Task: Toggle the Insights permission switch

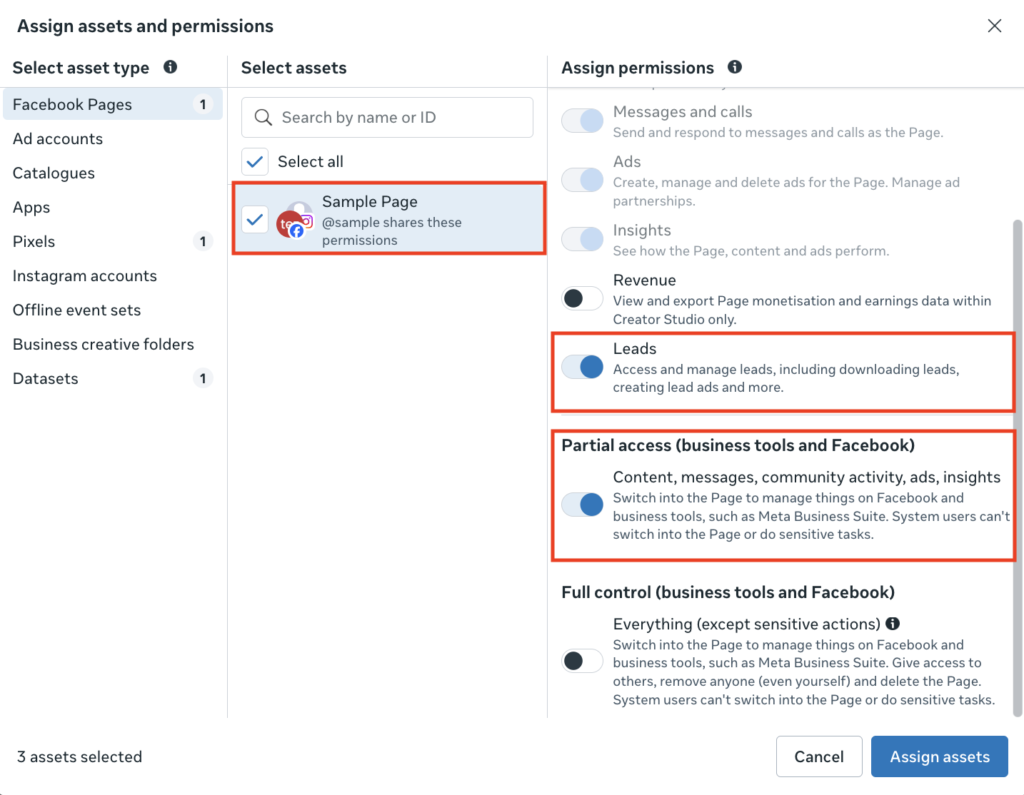Action: (582, 239)
